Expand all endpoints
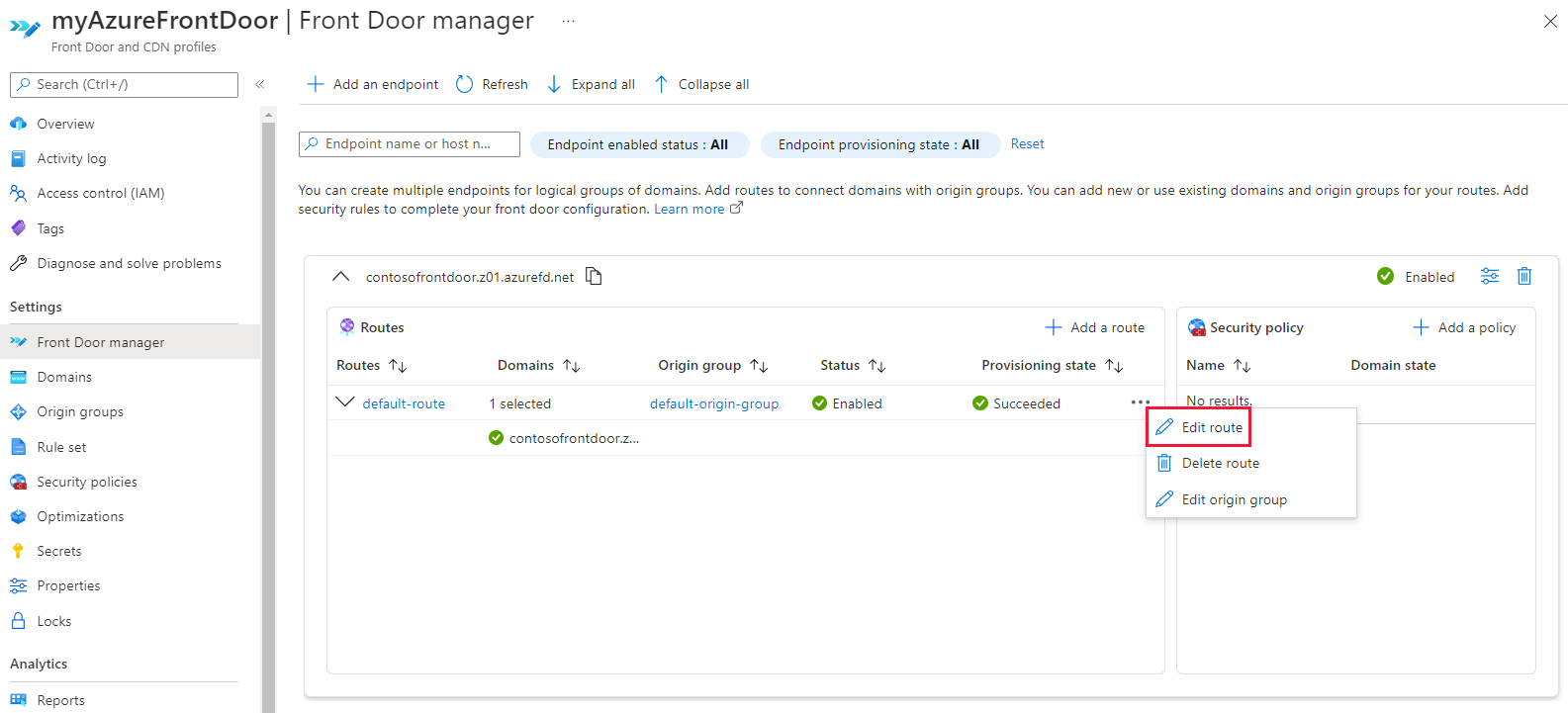1568x713 pixels. click(x=592, y=84)
